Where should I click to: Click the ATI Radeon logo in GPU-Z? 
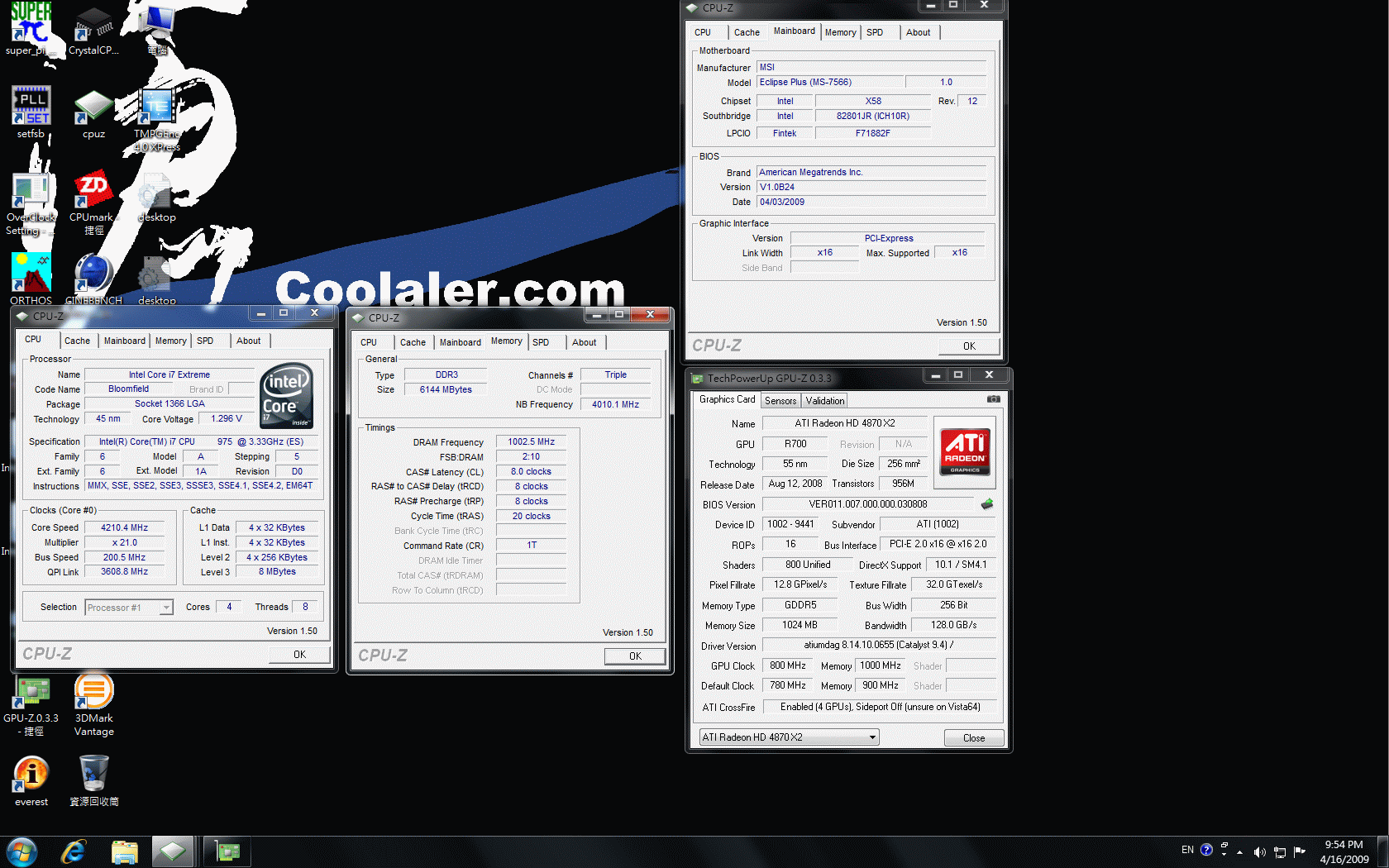click(x=964, y=452)
